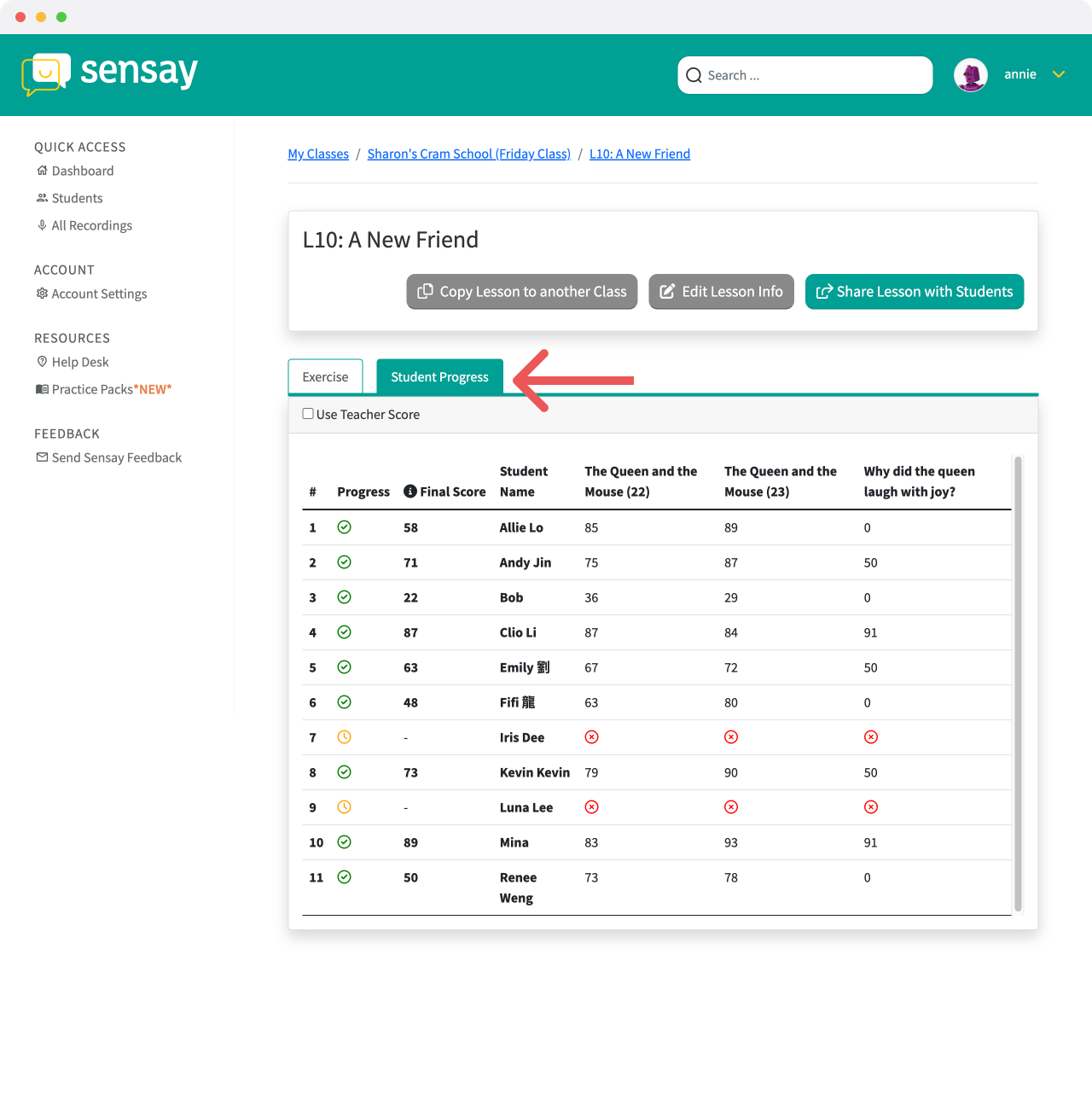Expand the annie account dropdown chevron
The image size is (1092, 1112).
tap(1059, 75)
